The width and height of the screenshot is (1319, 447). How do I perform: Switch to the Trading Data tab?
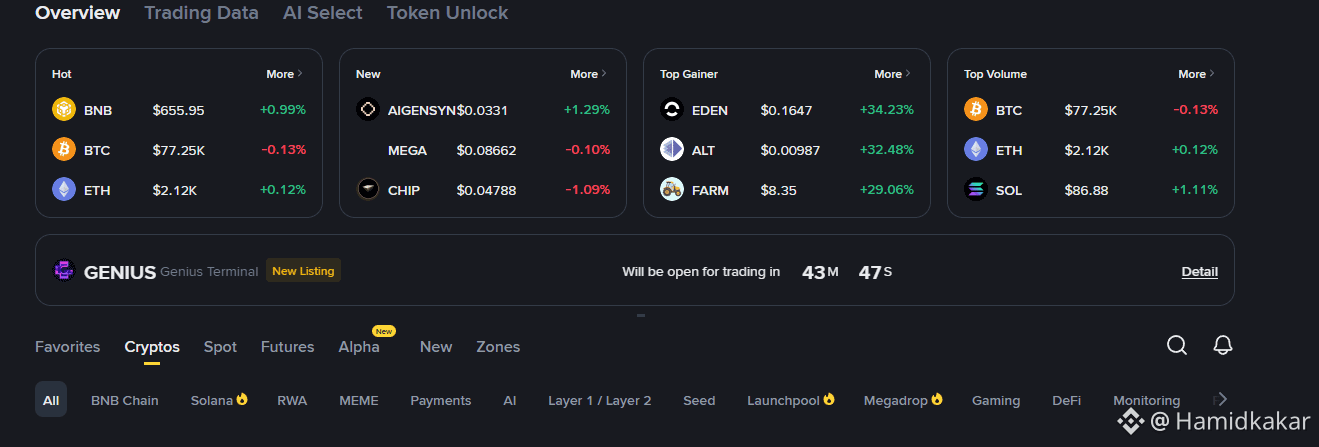click(x=201, y=13)
